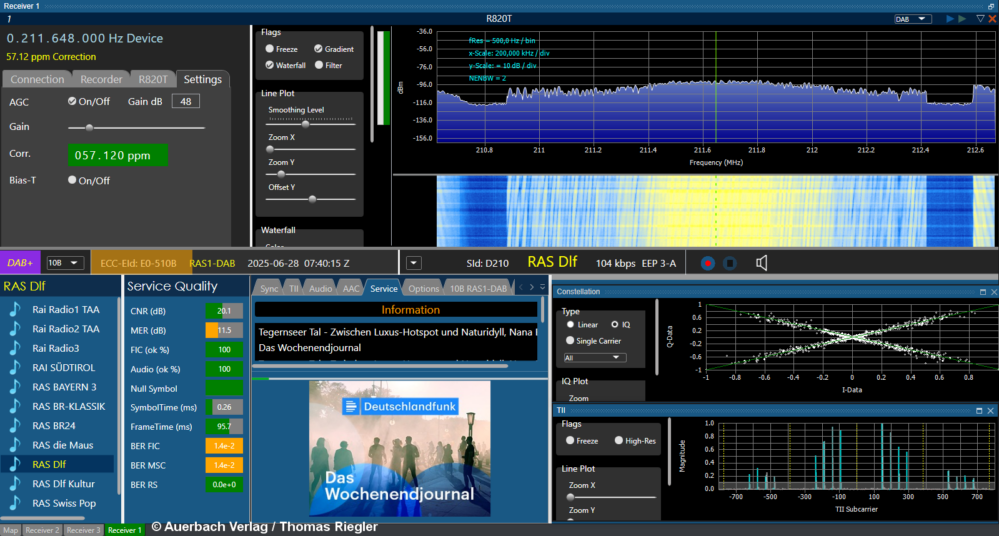
Task: Start recording with the red record button
Action: (x=707, y=263)
